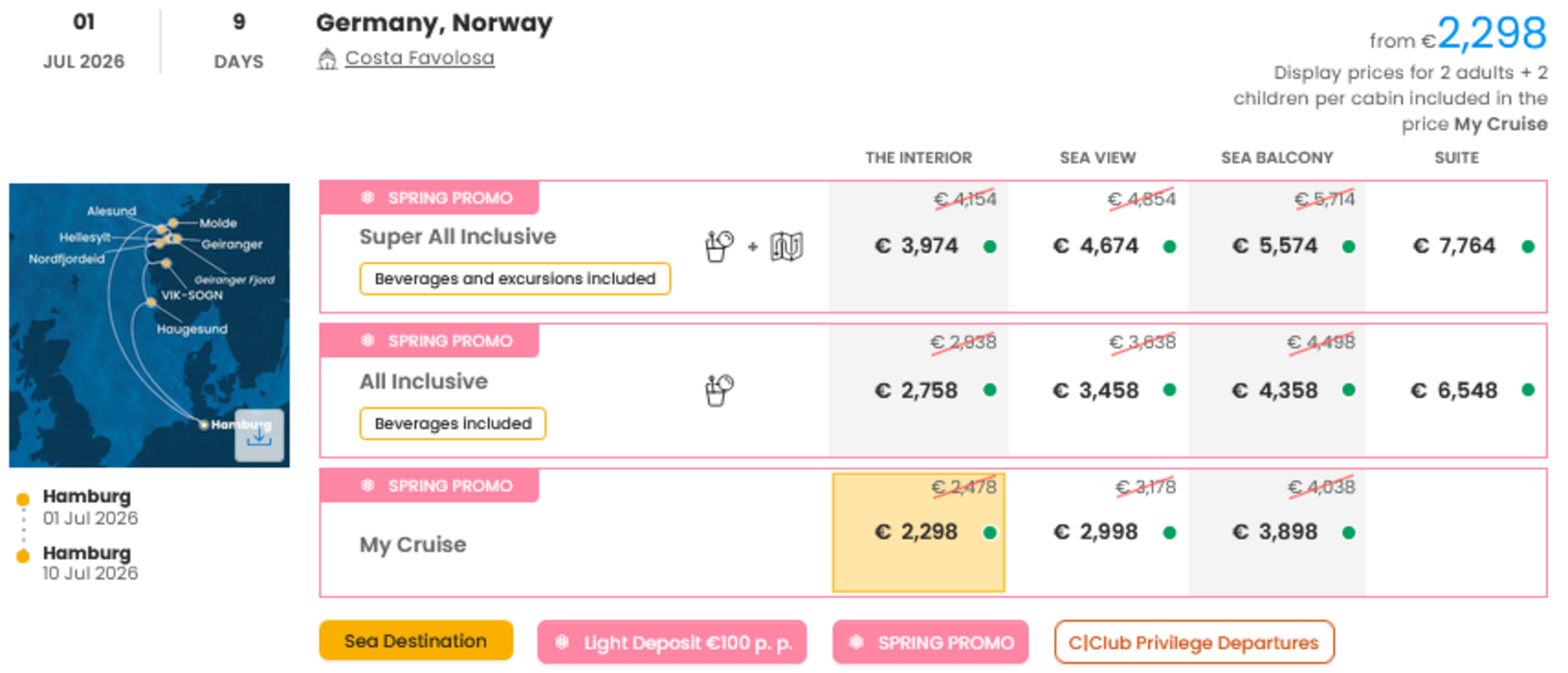Image resolution: width=1568 pixels, height=673 pixels.
Task: Click the green availability dot next to € 7,764
Action: (x=1528, y=246)
